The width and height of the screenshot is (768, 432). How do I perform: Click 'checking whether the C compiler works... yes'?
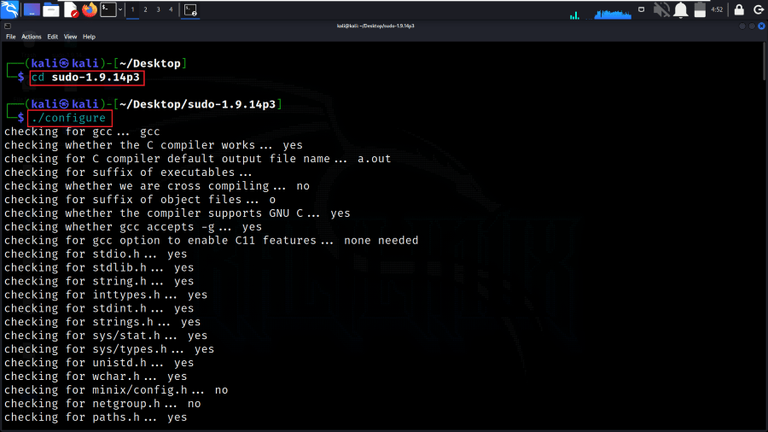click(153, 145)
